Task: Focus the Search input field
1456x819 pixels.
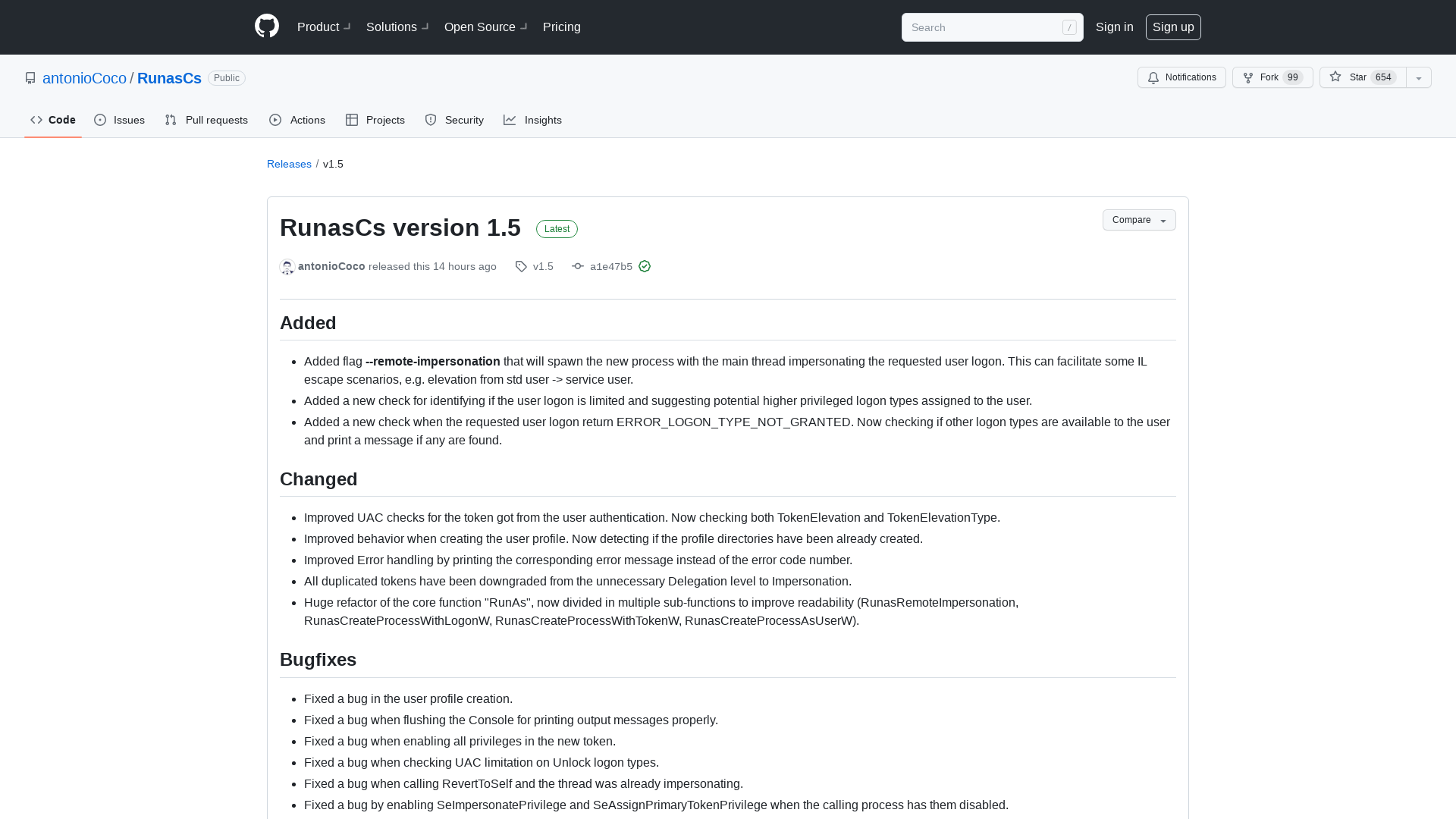Action: point(992,27)
